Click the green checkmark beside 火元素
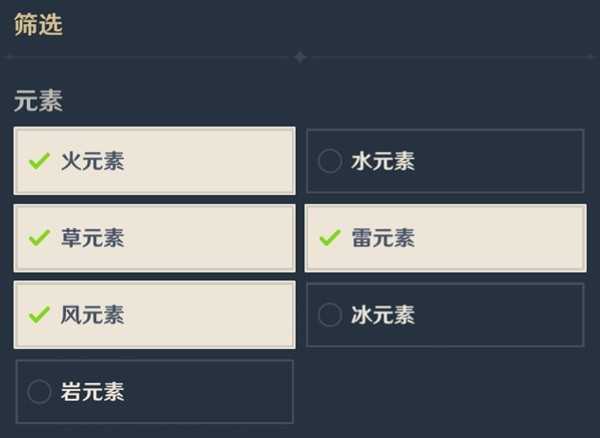 (x=39, y=161)
